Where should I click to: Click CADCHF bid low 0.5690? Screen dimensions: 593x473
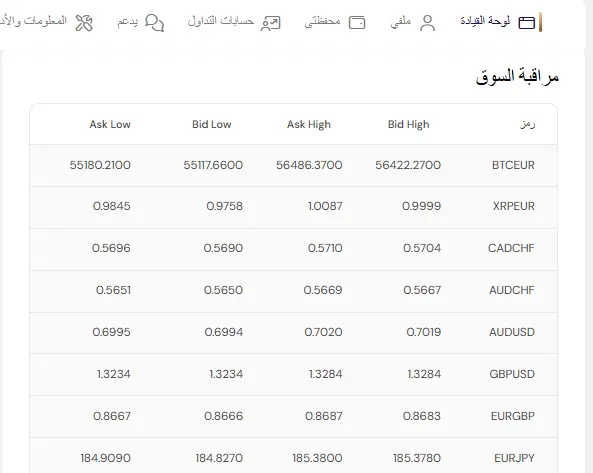coord(223,248)
